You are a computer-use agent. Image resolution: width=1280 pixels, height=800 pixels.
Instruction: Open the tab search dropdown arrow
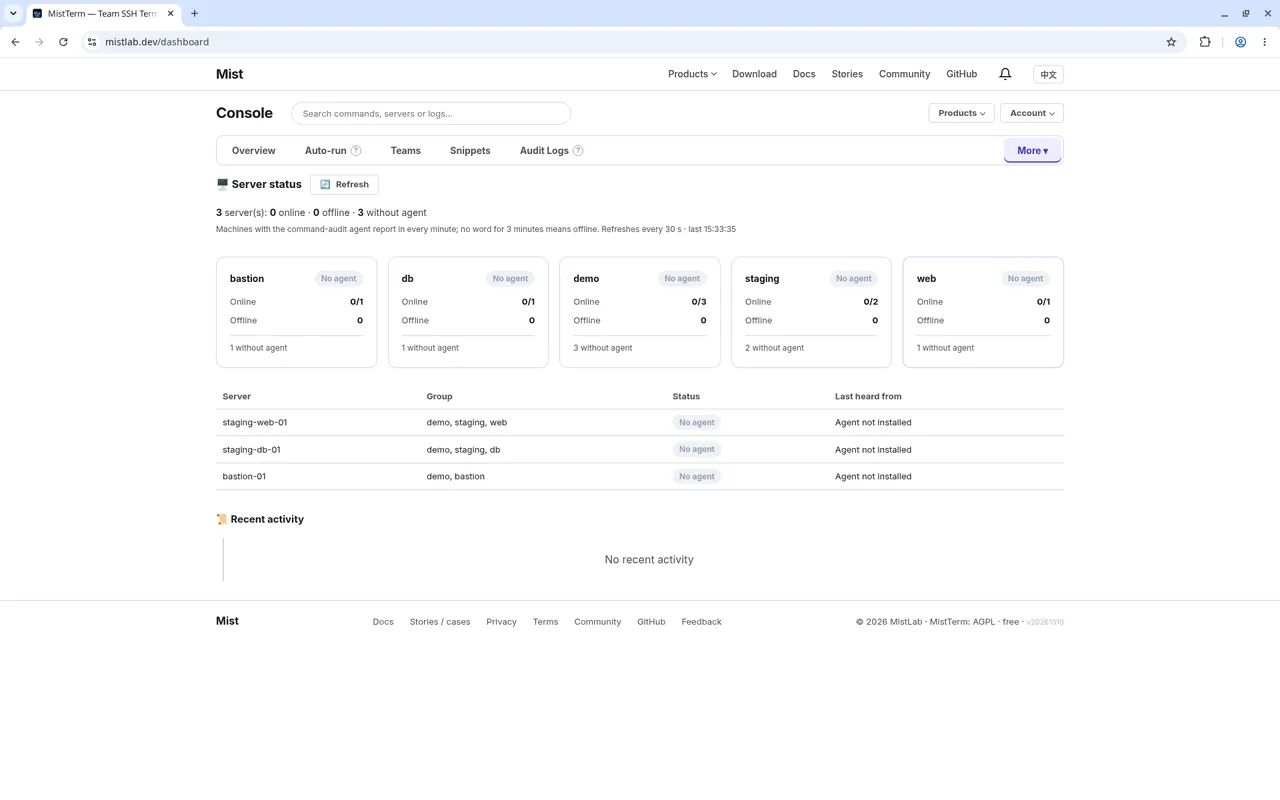coord(13,14)
